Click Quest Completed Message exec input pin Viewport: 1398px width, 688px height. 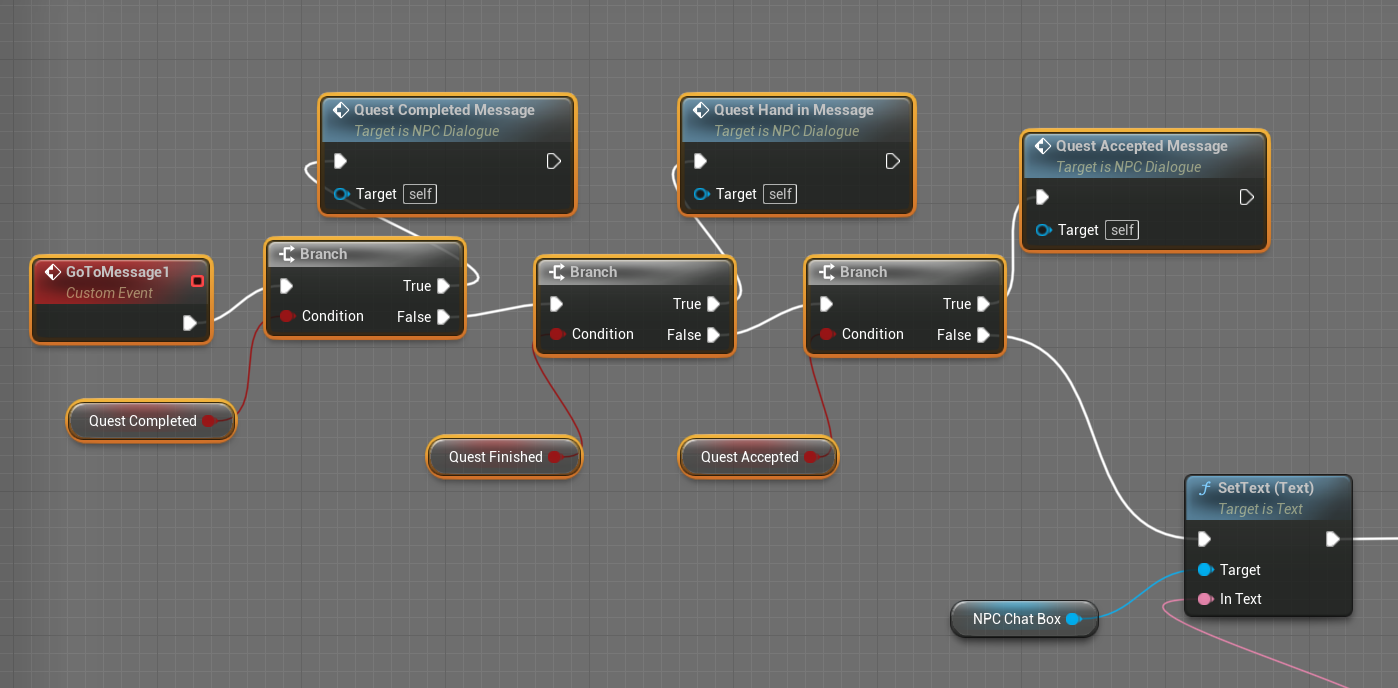pos(341,161)
